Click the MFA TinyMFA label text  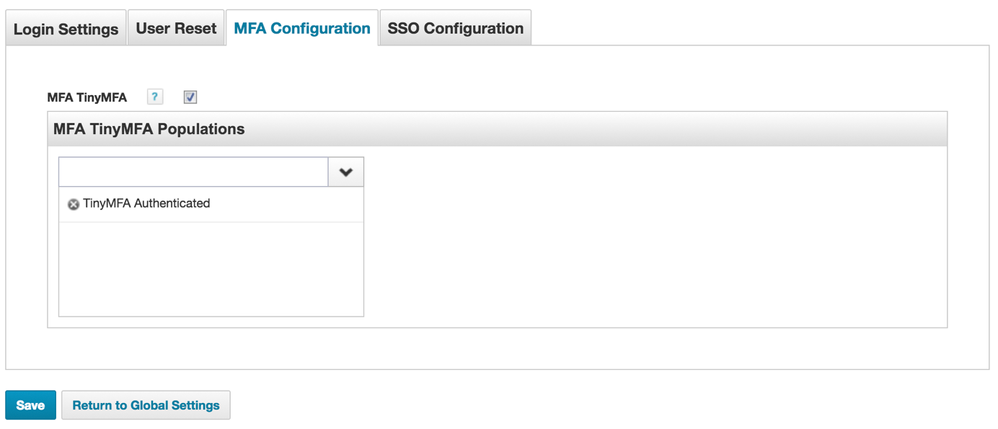(x=87, y=97)
